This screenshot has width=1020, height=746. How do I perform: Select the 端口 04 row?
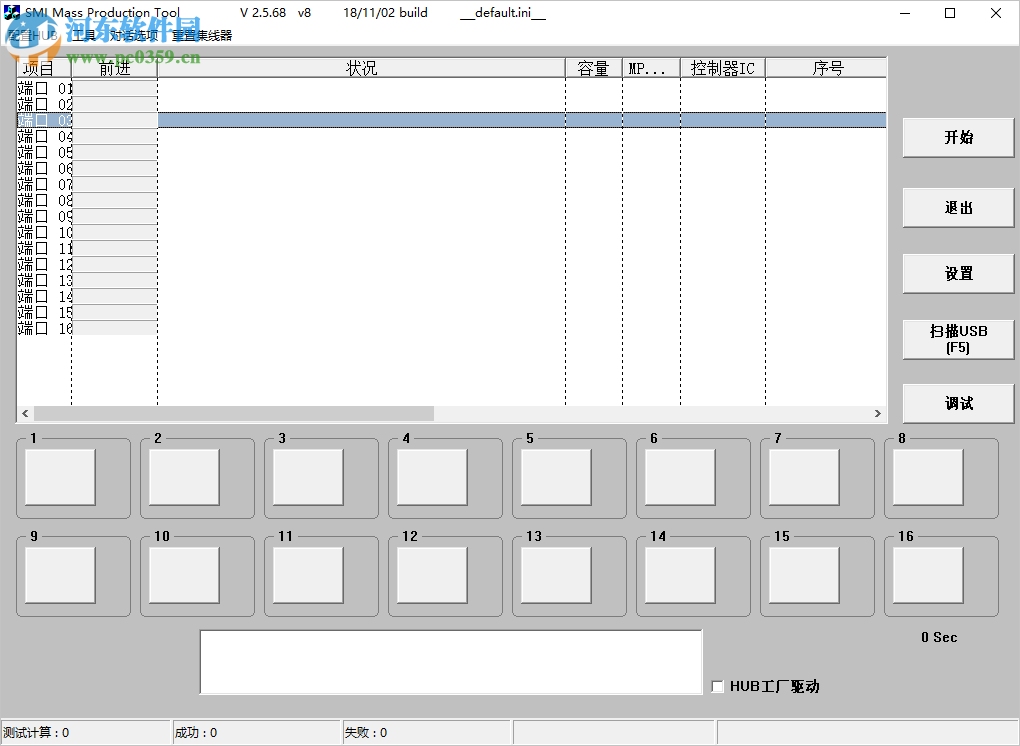tap(451, 136)
